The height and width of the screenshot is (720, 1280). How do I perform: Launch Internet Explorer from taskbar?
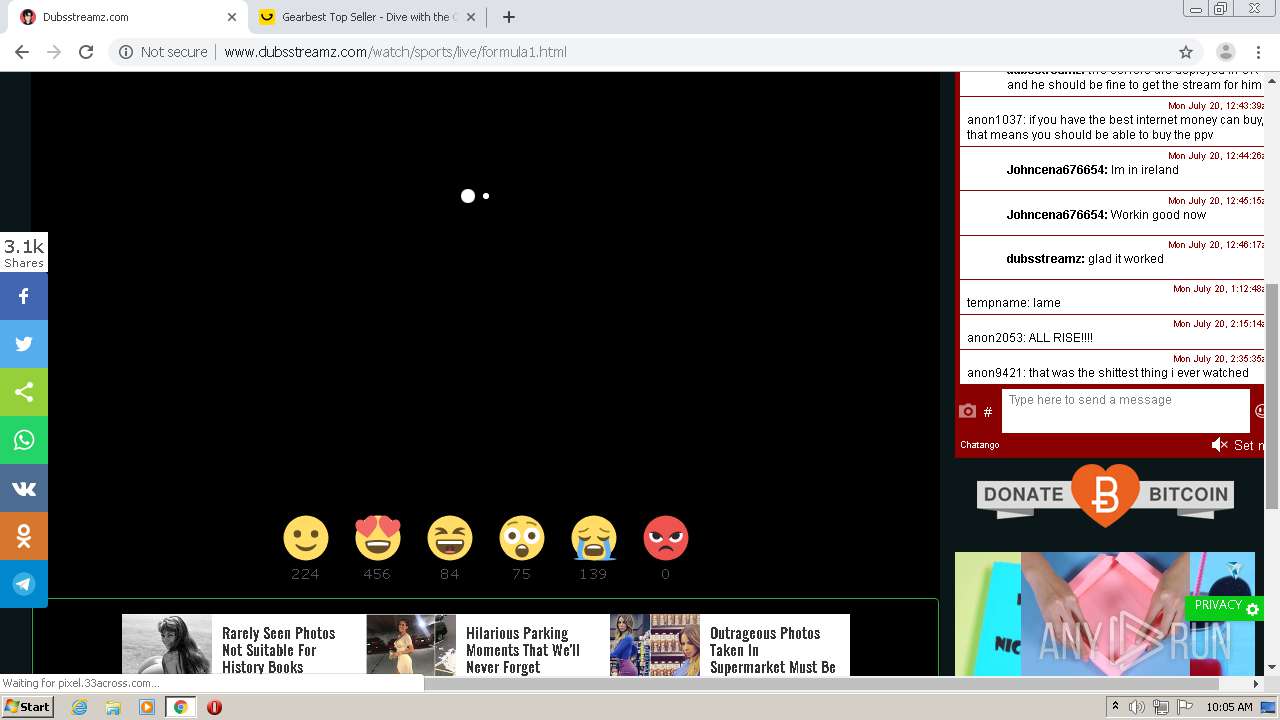click(79, 707)
